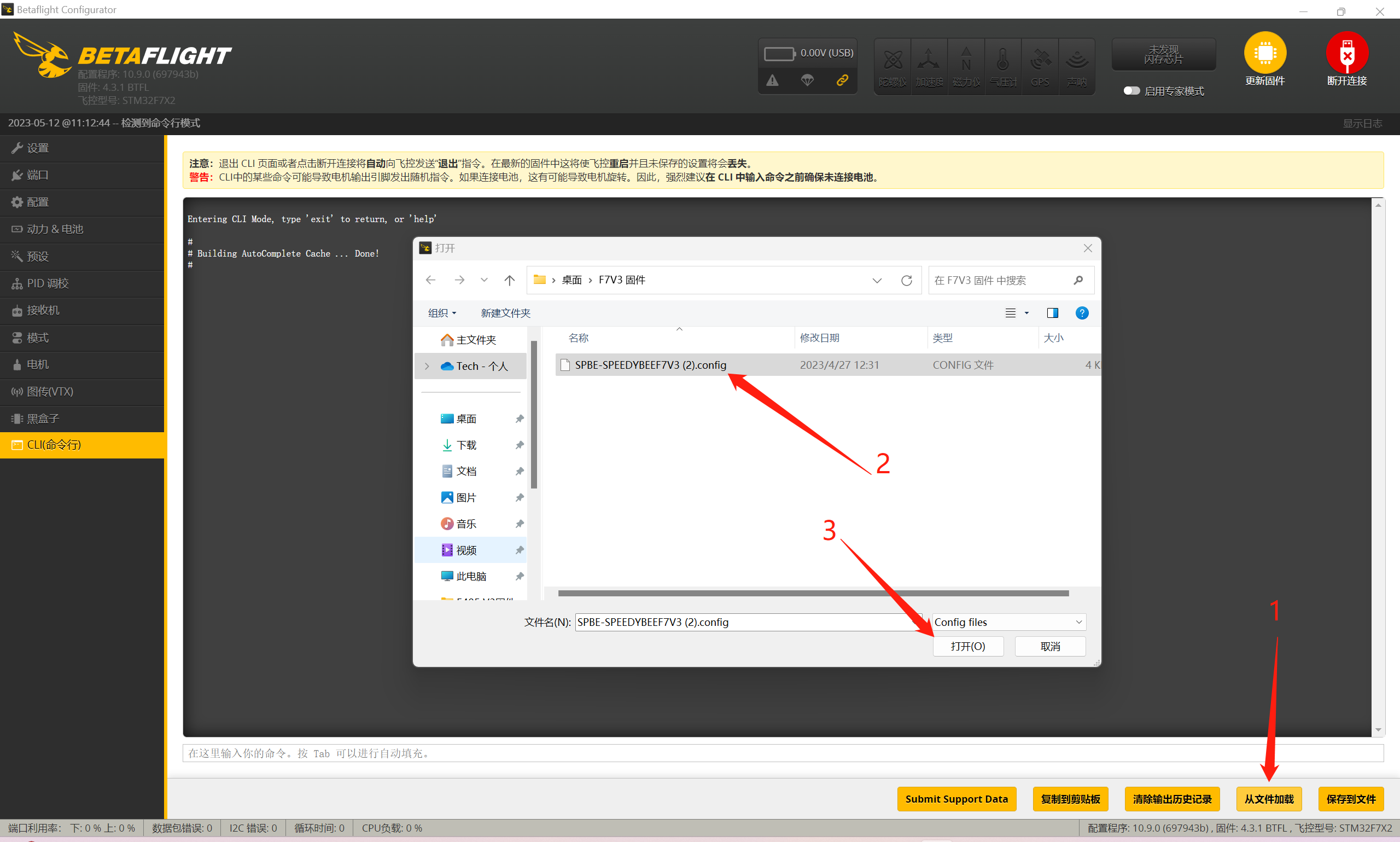This screenshot has width=1400, height=842.
Task: Expand the address bar path history chevron
Action: pos(877,280)
